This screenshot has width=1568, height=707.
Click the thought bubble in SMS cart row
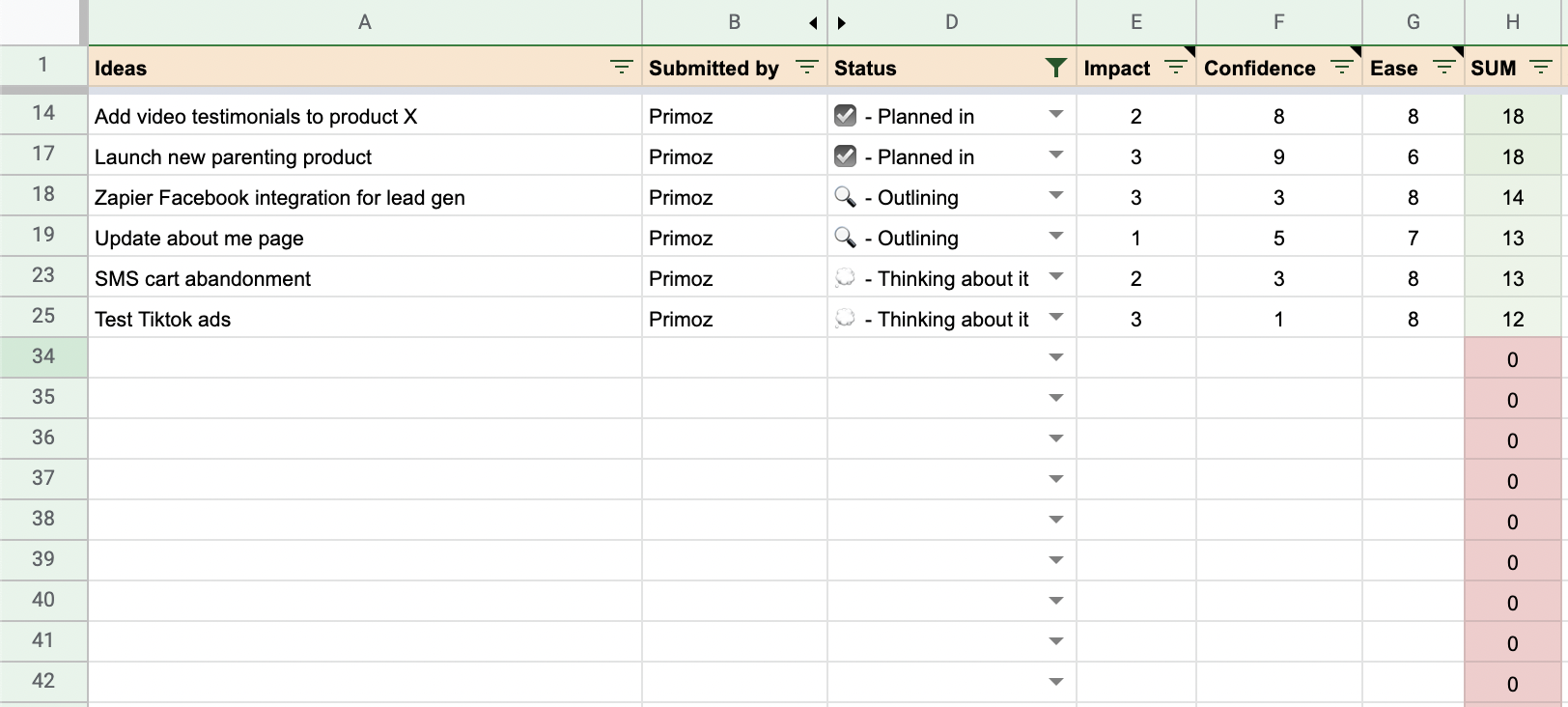845,278
